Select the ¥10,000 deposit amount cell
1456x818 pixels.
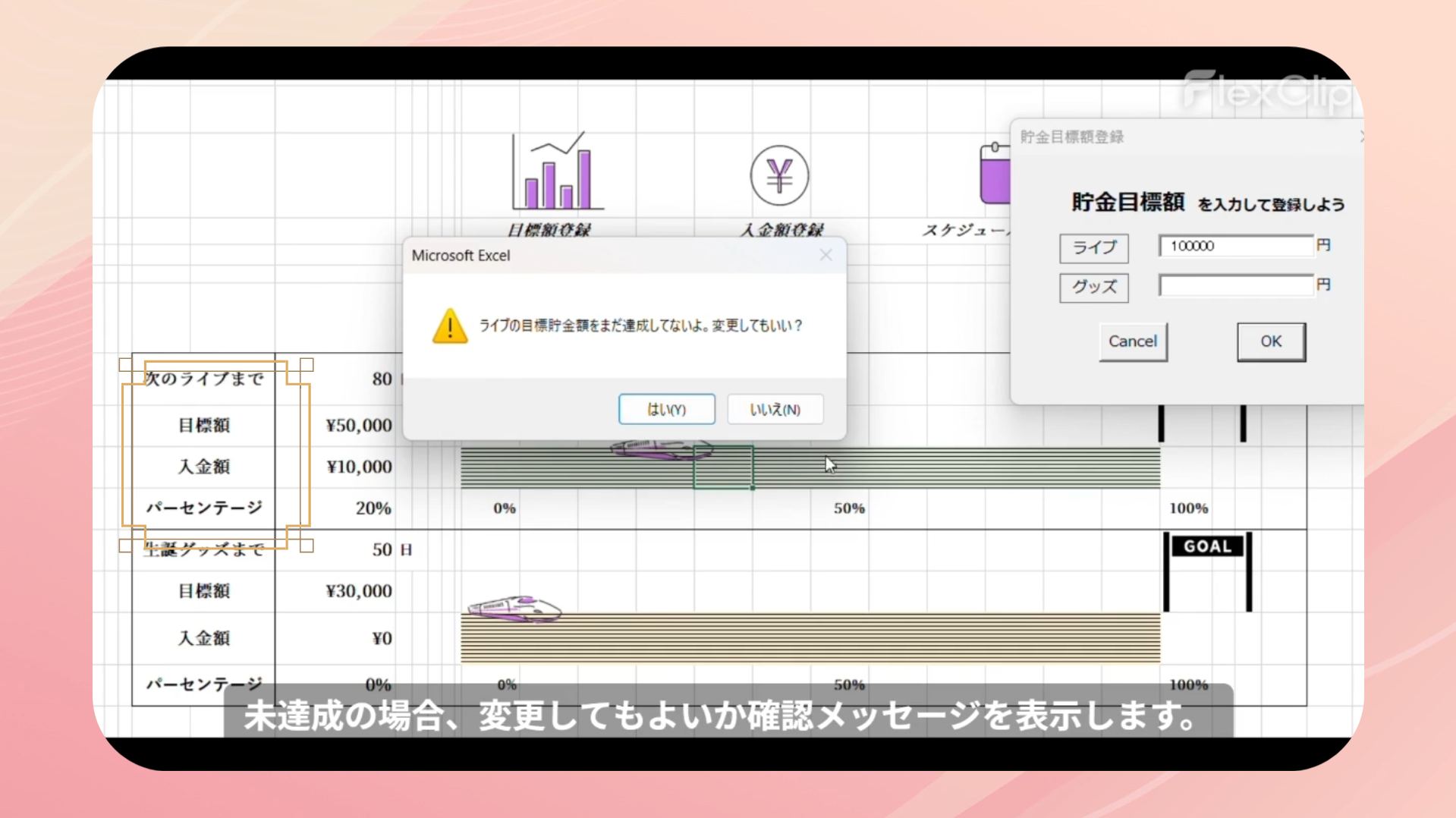[358, 467]
